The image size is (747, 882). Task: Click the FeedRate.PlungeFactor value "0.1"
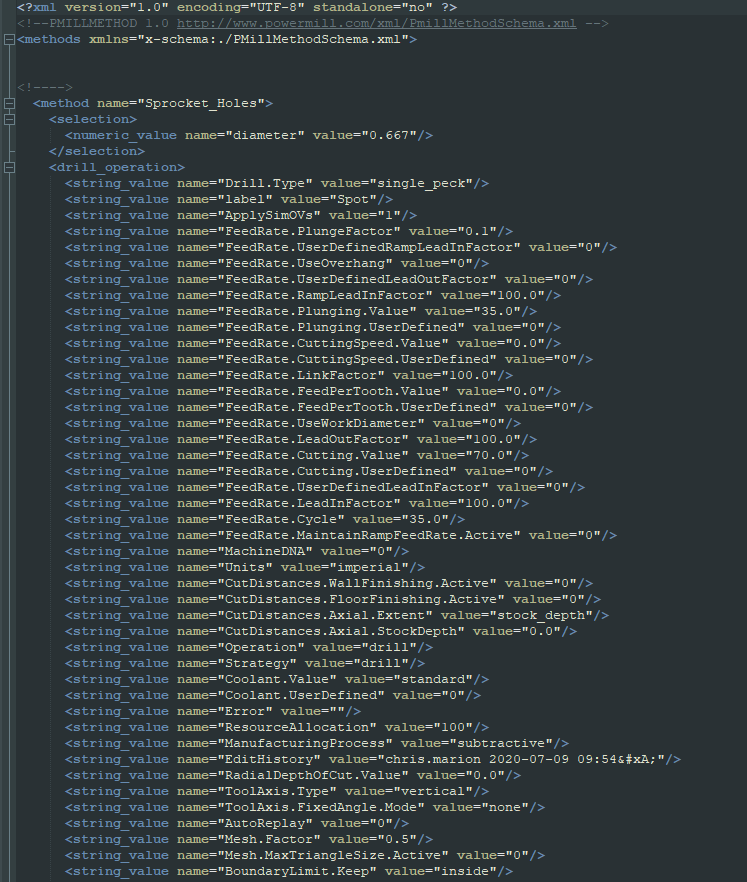pos(477,232)
